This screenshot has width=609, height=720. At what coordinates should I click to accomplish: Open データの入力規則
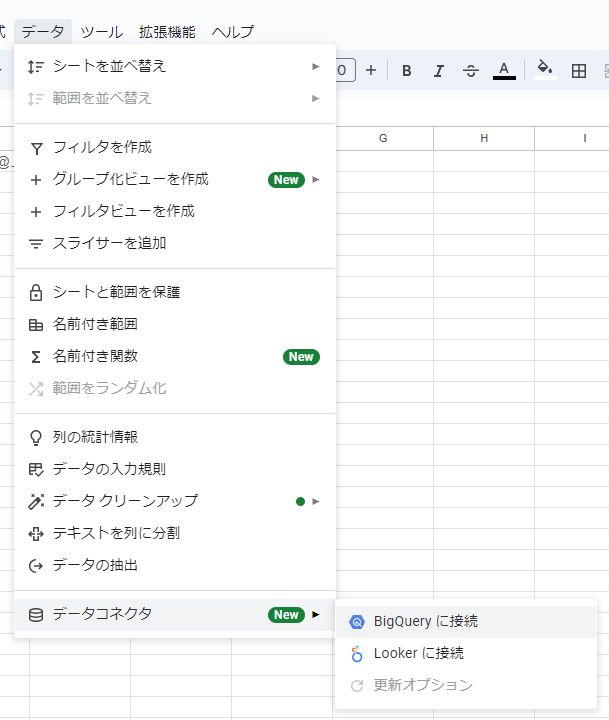click(x=175, y=469)
